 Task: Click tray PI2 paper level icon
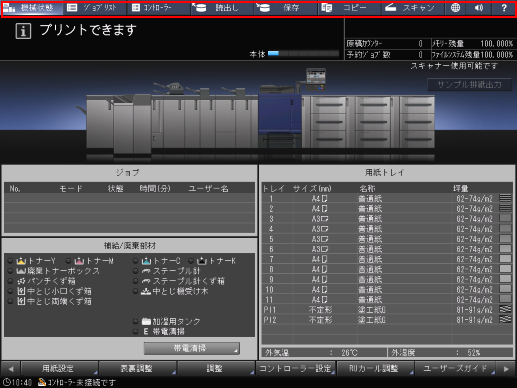point(505,319)
